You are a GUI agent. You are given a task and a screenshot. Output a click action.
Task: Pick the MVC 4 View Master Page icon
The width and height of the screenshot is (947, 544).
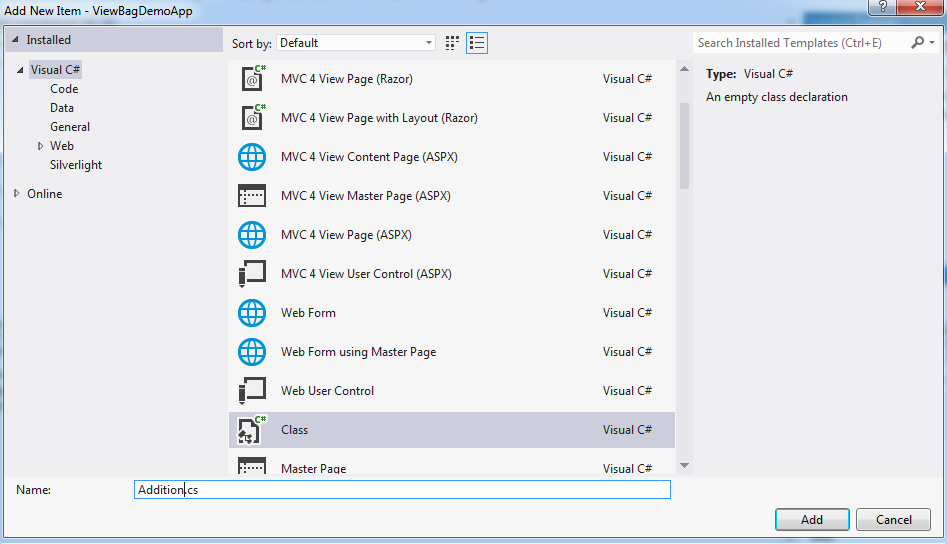(x=252, y=196)
